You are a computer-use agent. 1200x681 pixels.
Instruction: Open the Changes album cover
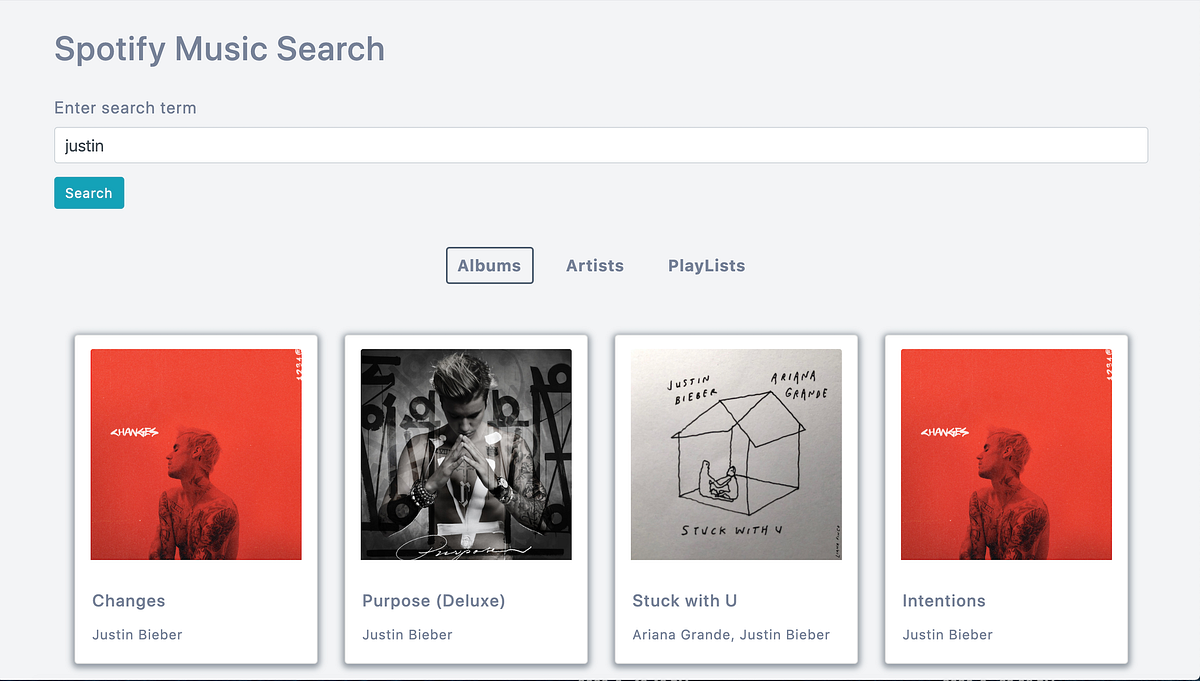click(196, 454)
